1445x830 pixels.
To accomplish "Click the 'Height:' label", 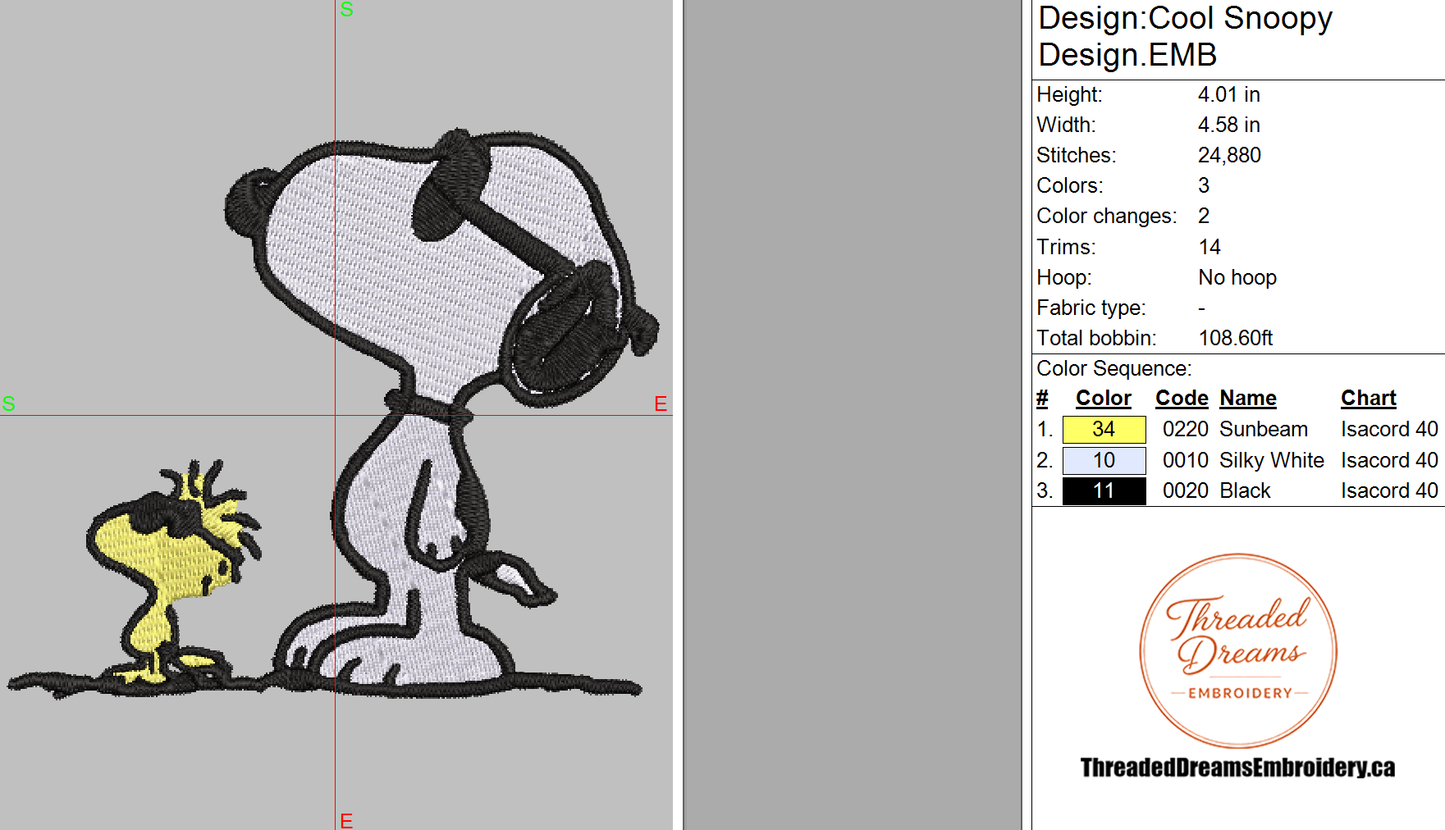I will 1070,95.
